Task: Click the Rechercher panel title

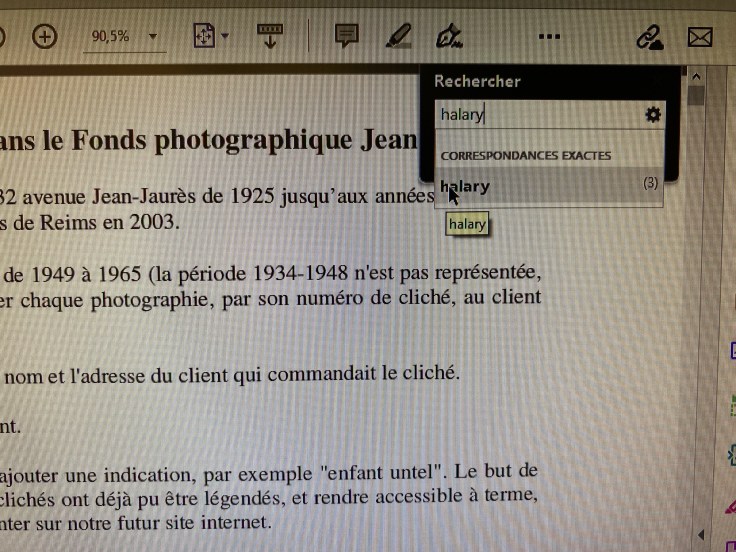Action: (x=477, y=82)
